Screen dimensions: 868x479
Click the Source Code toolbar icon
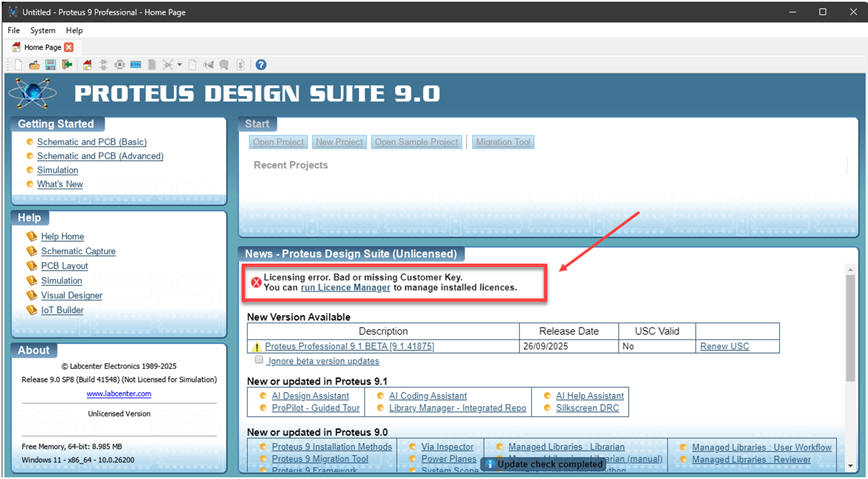point(208,65)
